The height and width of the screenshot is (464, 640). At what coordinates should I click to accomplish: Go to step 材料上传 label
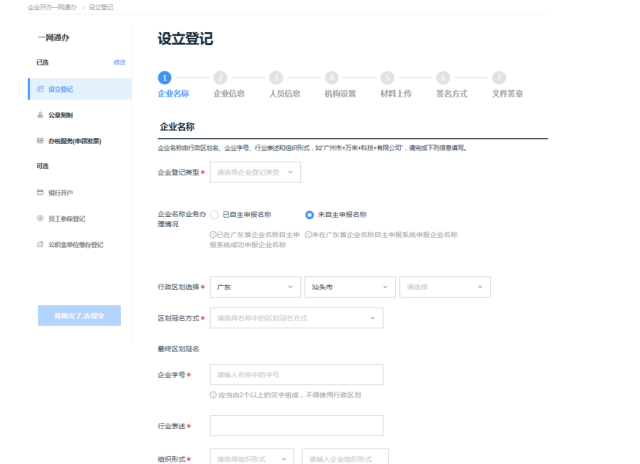(396, 93)
